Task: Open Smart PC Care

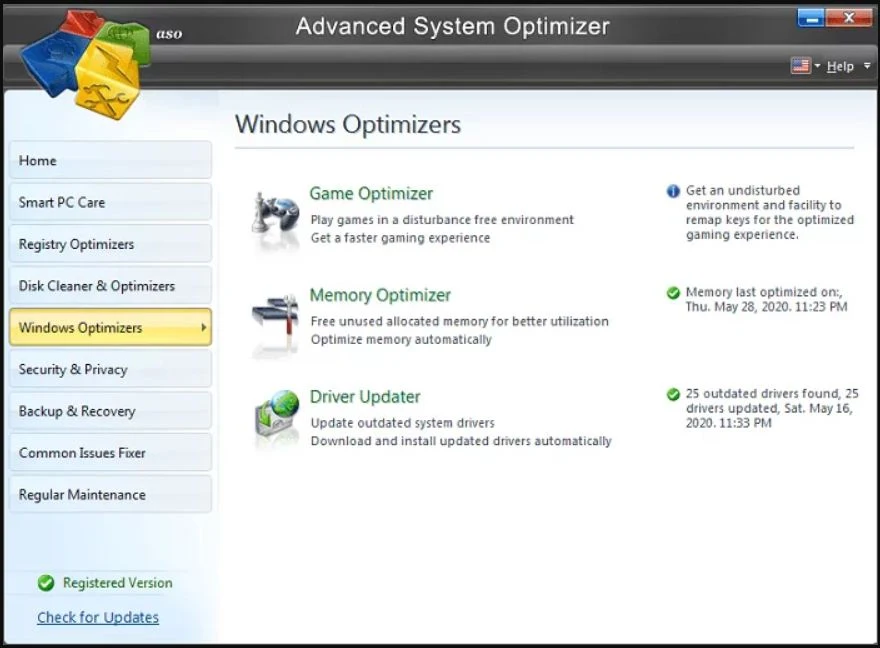Action: [x=110, y=202]
